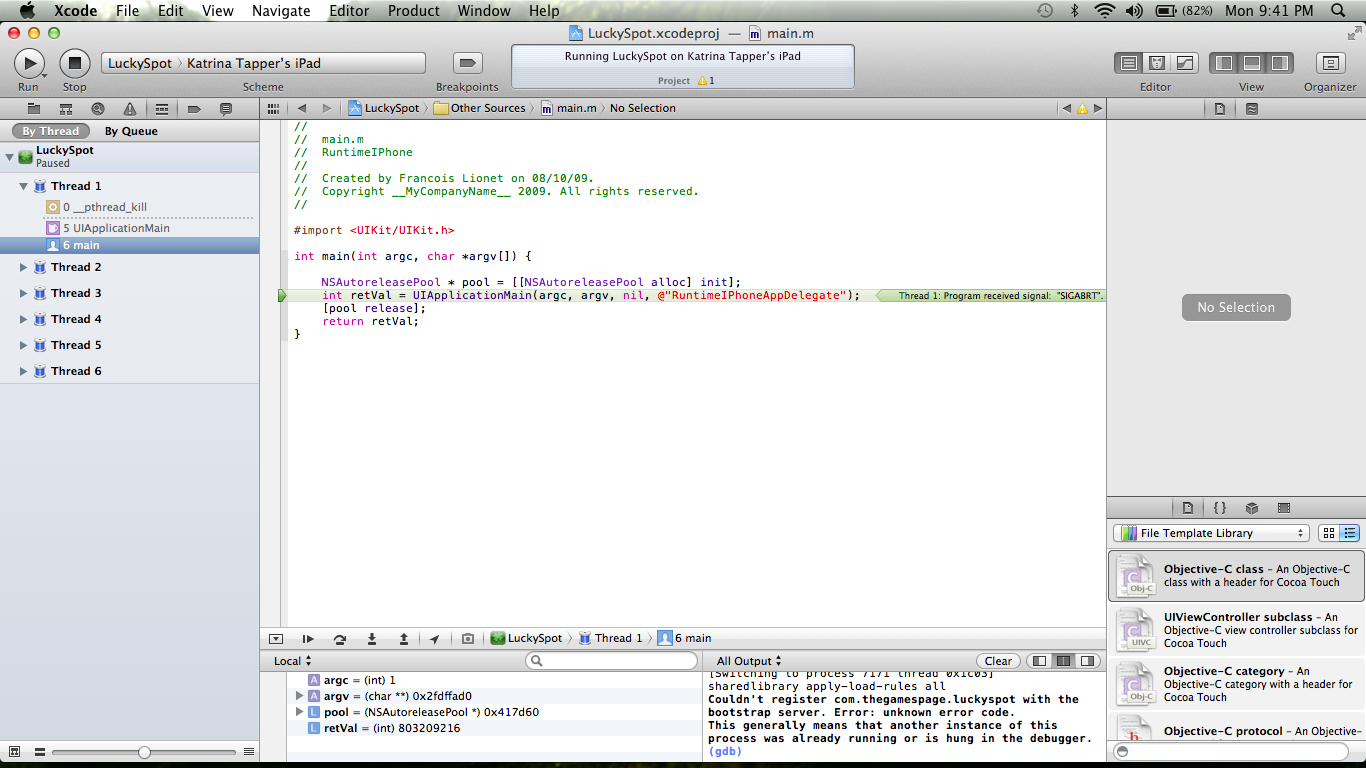Click the Step Over debug icon

click(x=340, y=638)
